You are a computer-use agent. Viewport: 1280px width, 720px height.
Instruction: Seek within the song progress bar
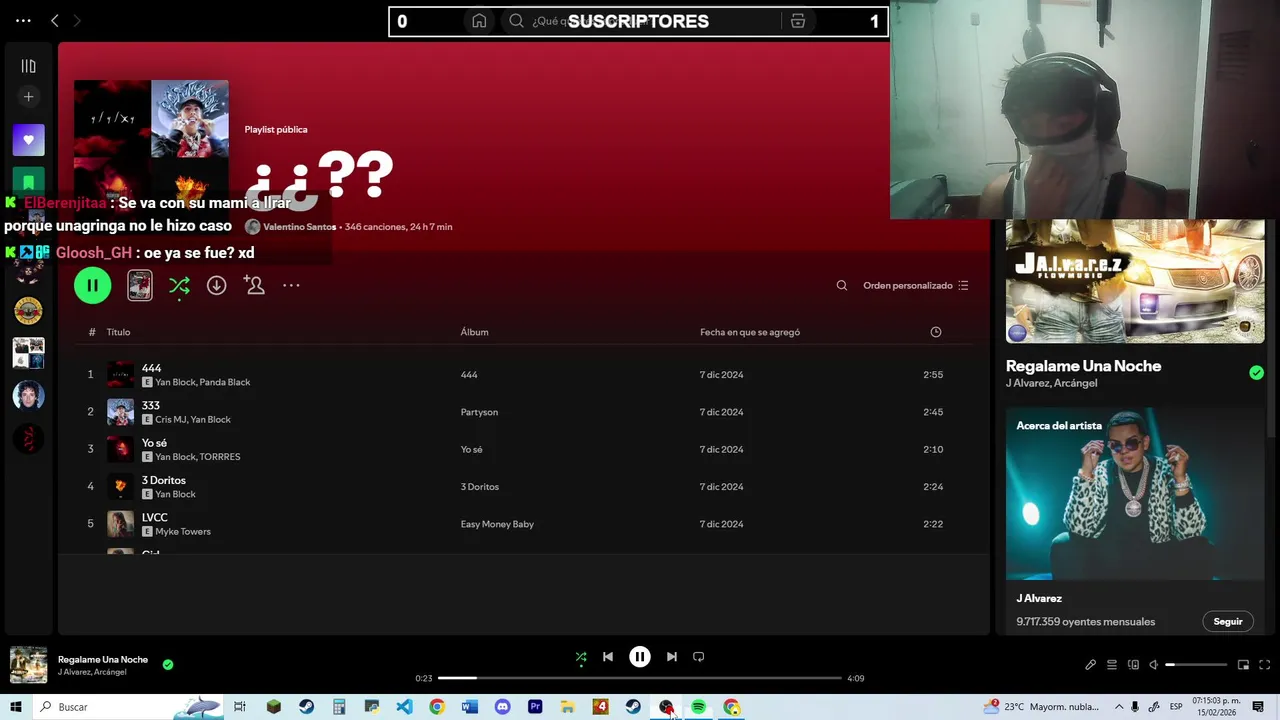coord(640,678)
